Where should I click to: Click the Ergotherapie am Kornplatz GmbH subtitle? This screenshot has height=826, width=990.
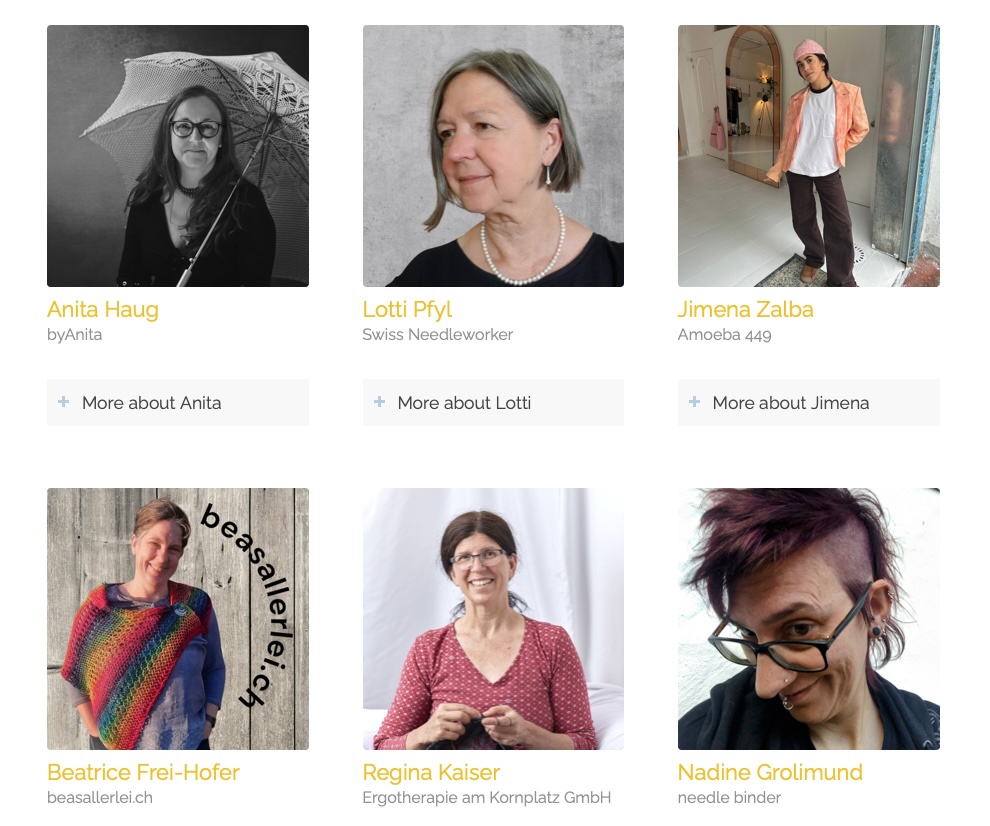(x=486, y=798)
